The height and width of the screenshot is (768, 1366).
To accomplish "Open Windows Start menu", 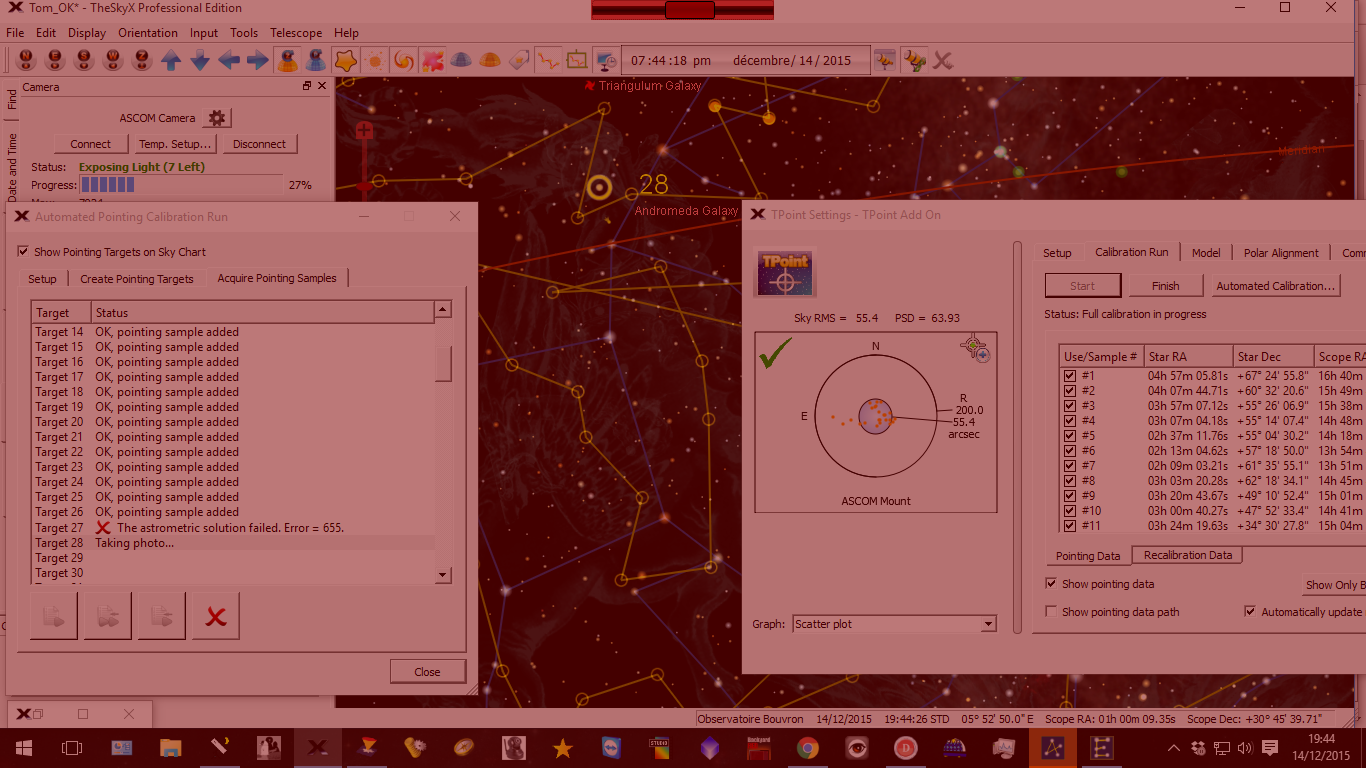I will [x=24, y=748].
